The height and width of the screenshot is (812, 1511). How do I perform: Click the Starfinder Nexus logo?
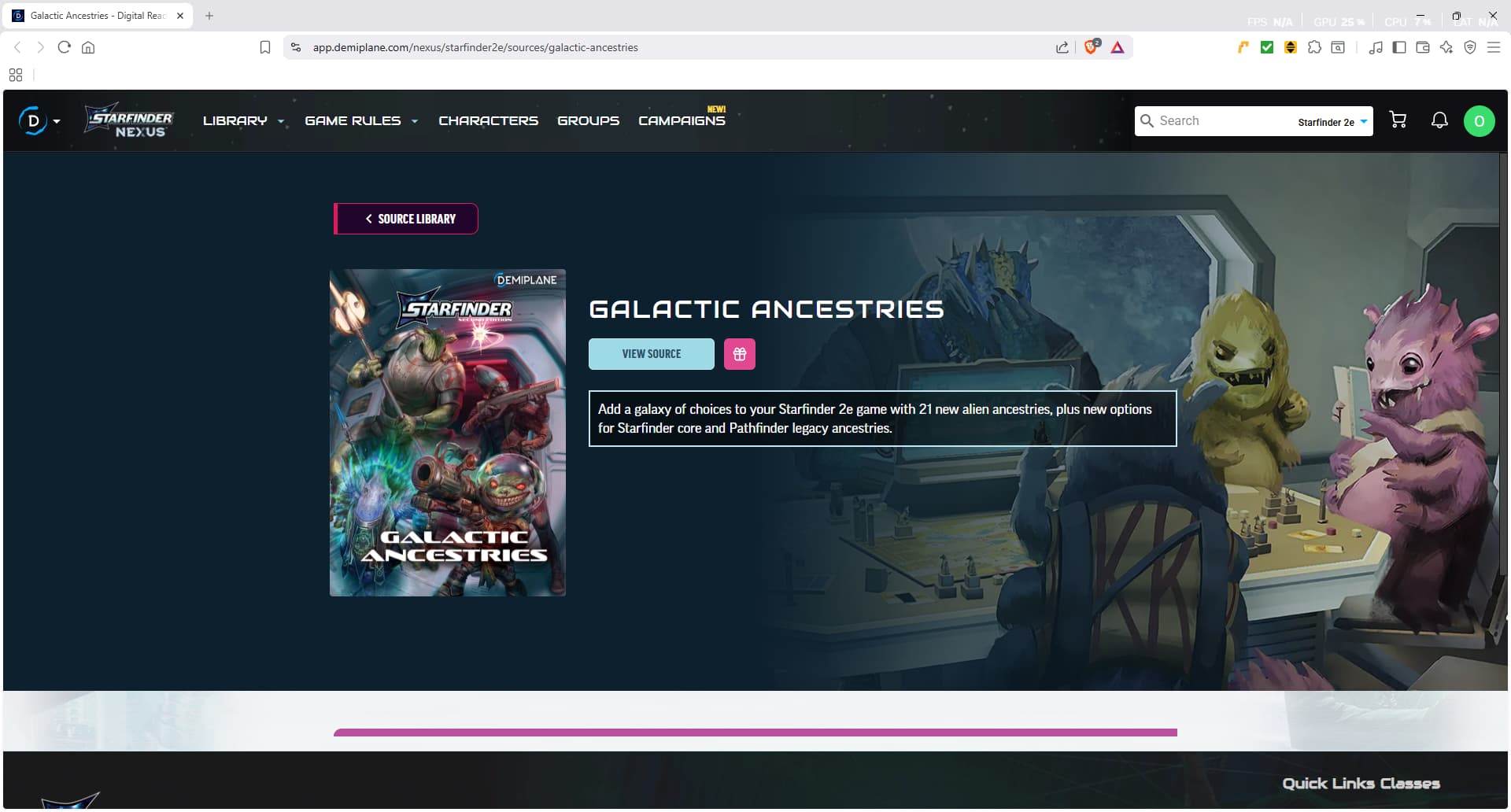click(130, 121)
